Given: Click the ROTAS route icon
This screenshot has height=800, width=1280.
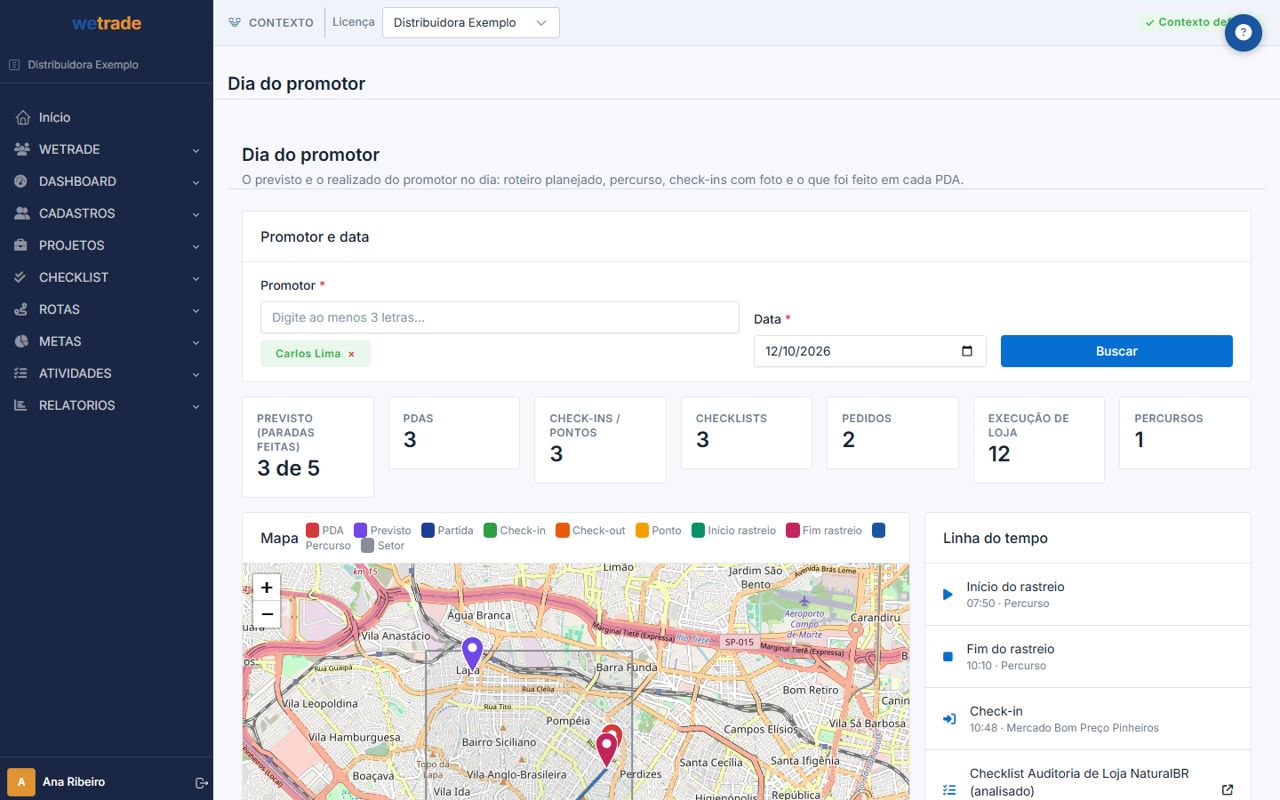Looking at the screenshot, I should pos(22,310).
